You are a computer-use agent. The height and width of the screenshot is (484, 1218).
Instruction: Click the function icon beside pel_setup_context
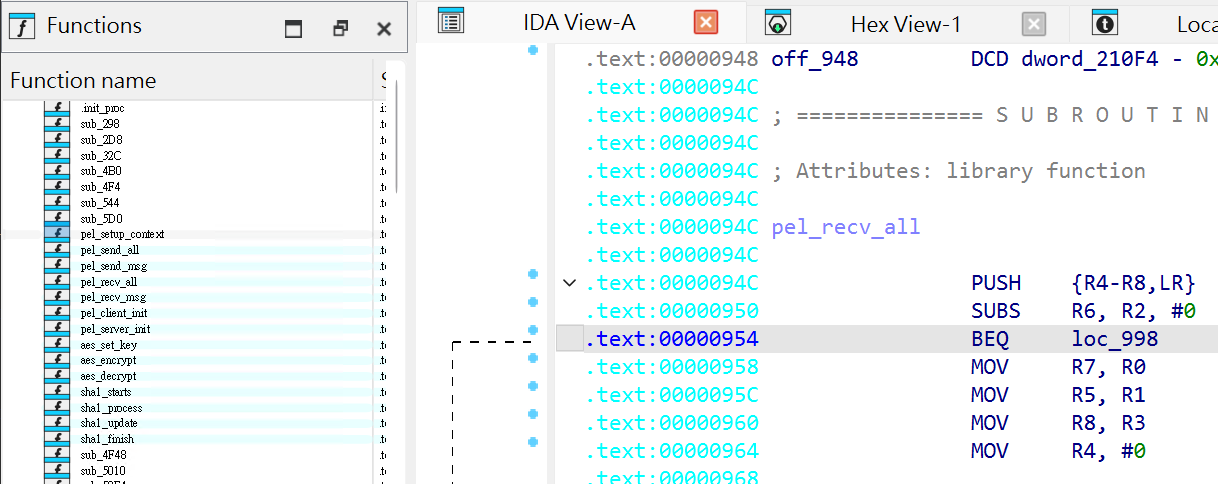click(x=58, y=234)
